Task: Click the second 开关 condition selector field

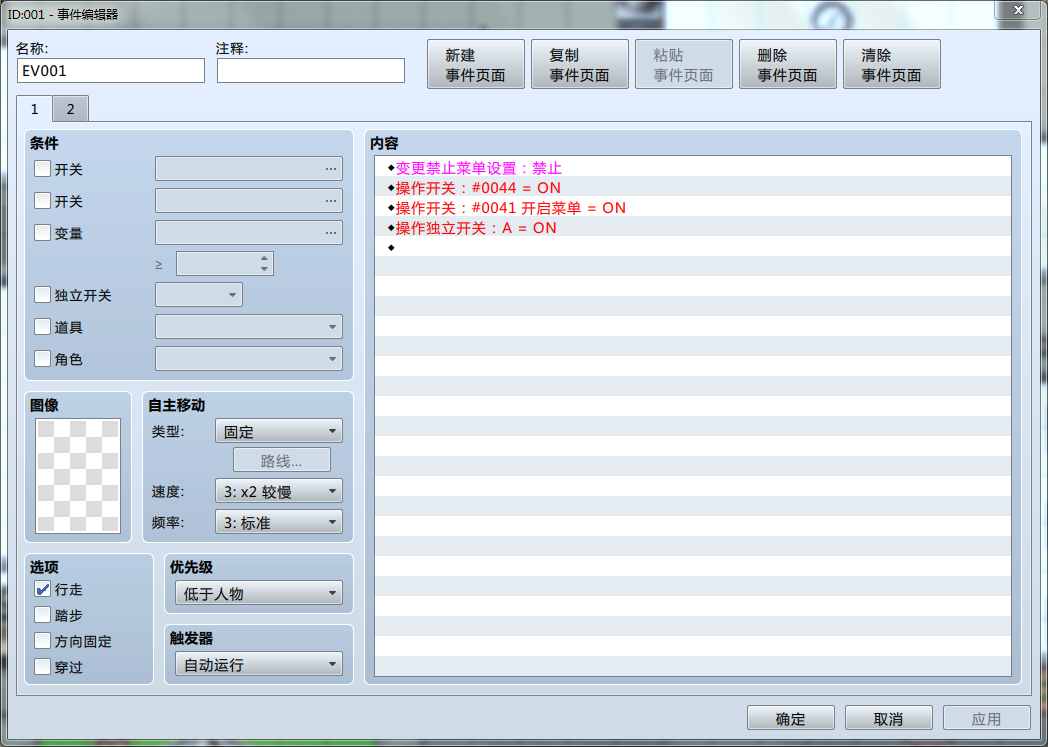Action: point(249,201)
